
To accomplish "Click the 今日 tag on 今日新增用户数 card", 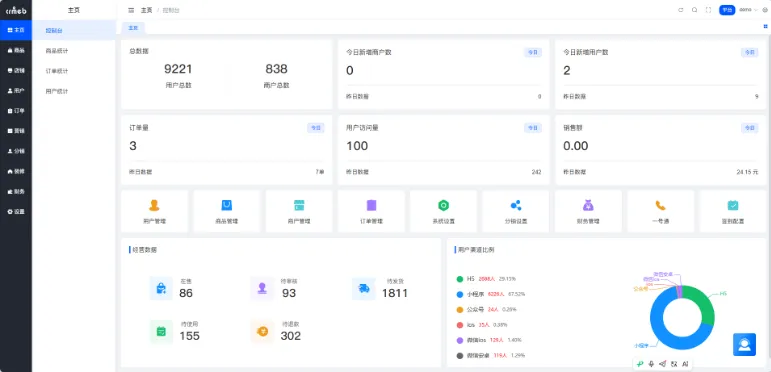I will [750, 52].
